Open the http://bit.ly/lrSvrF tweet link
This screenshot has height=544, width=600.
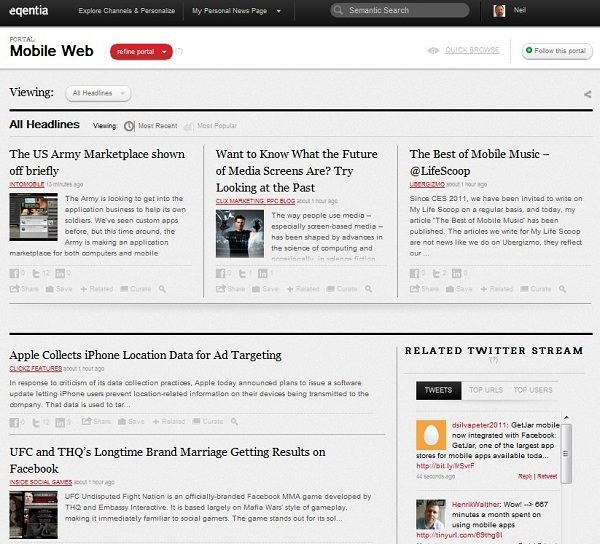pos(445,466)
